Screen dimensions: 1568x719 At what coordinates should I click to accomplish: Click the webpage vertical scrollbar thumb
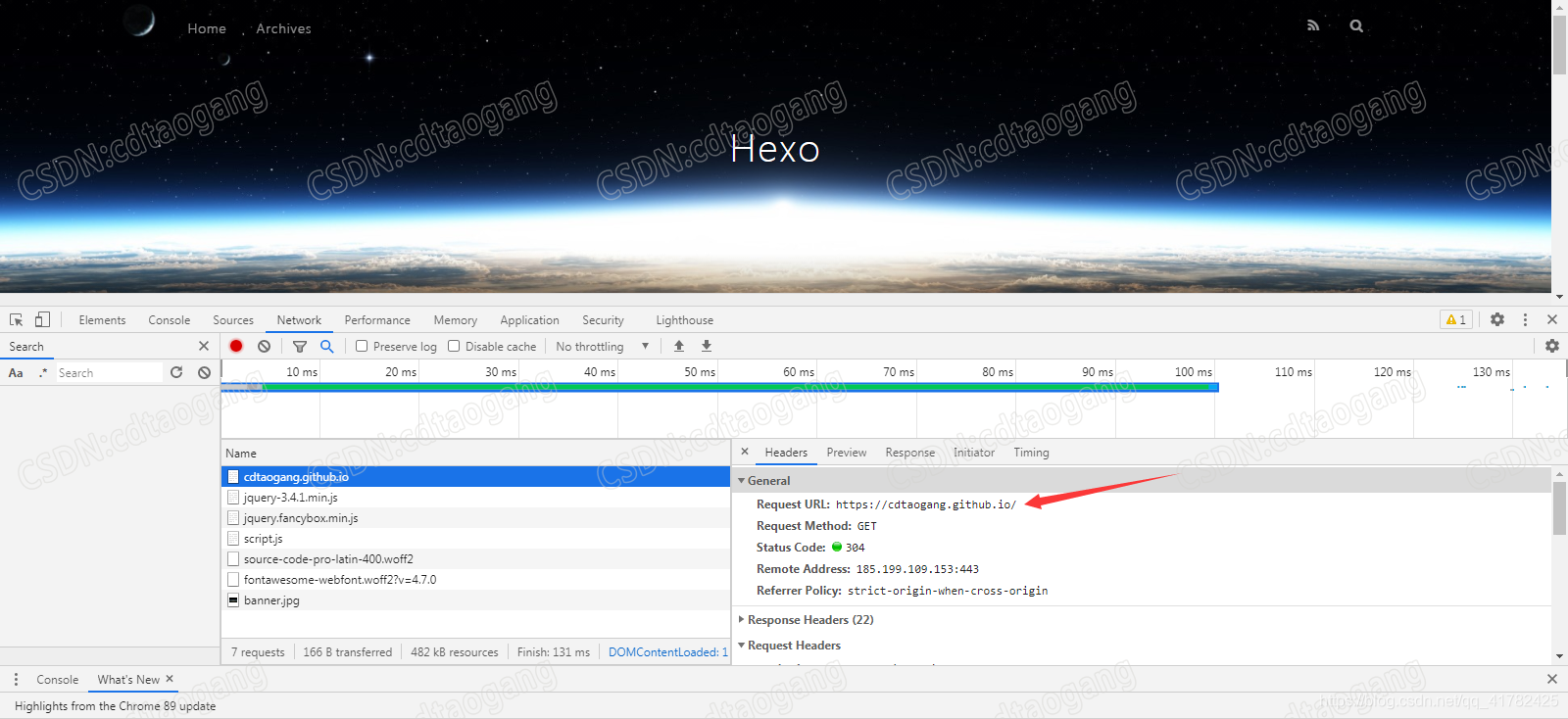[1559, 45]
